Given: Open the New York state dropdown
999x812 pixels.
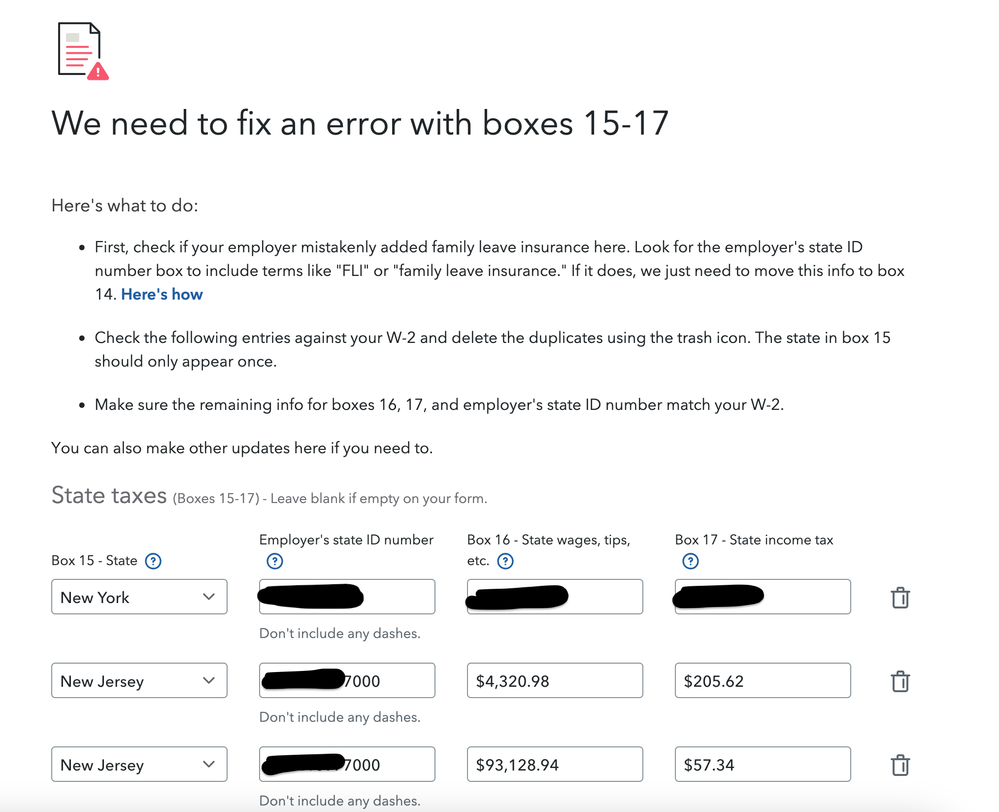Looking at the screenshot, I should coord(139,597).
